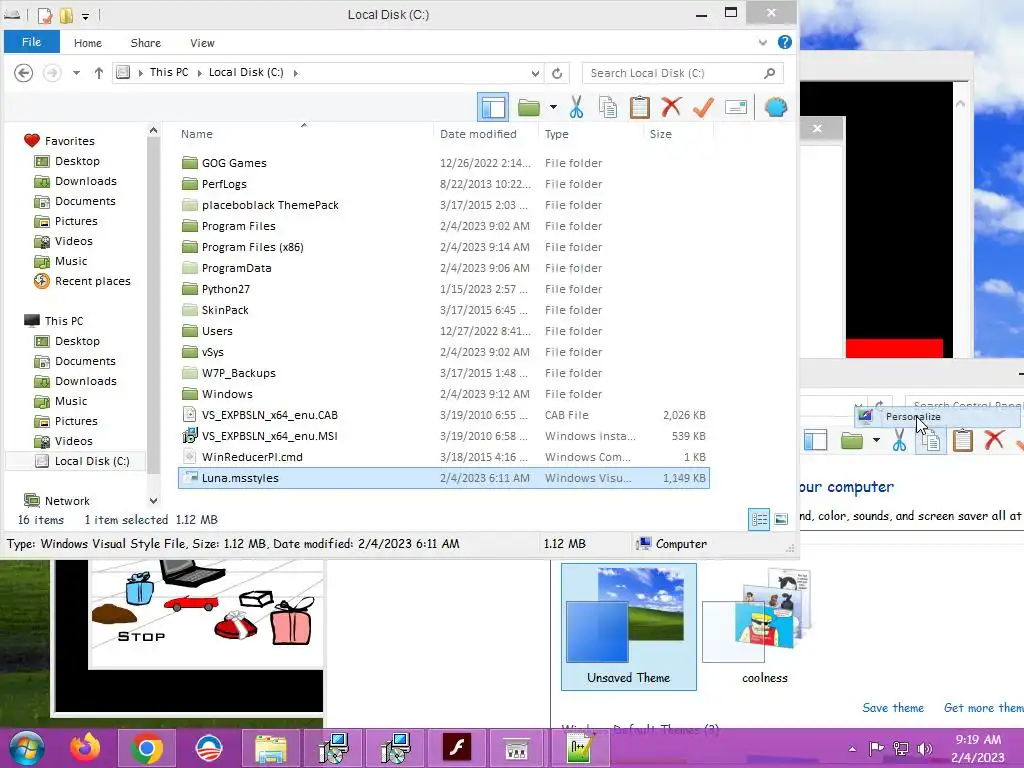Show hidden tray icons arrow
Image resolution: width=1024 pixels, height=768 pixels.
pyautogui.click(x=852, y=748)
